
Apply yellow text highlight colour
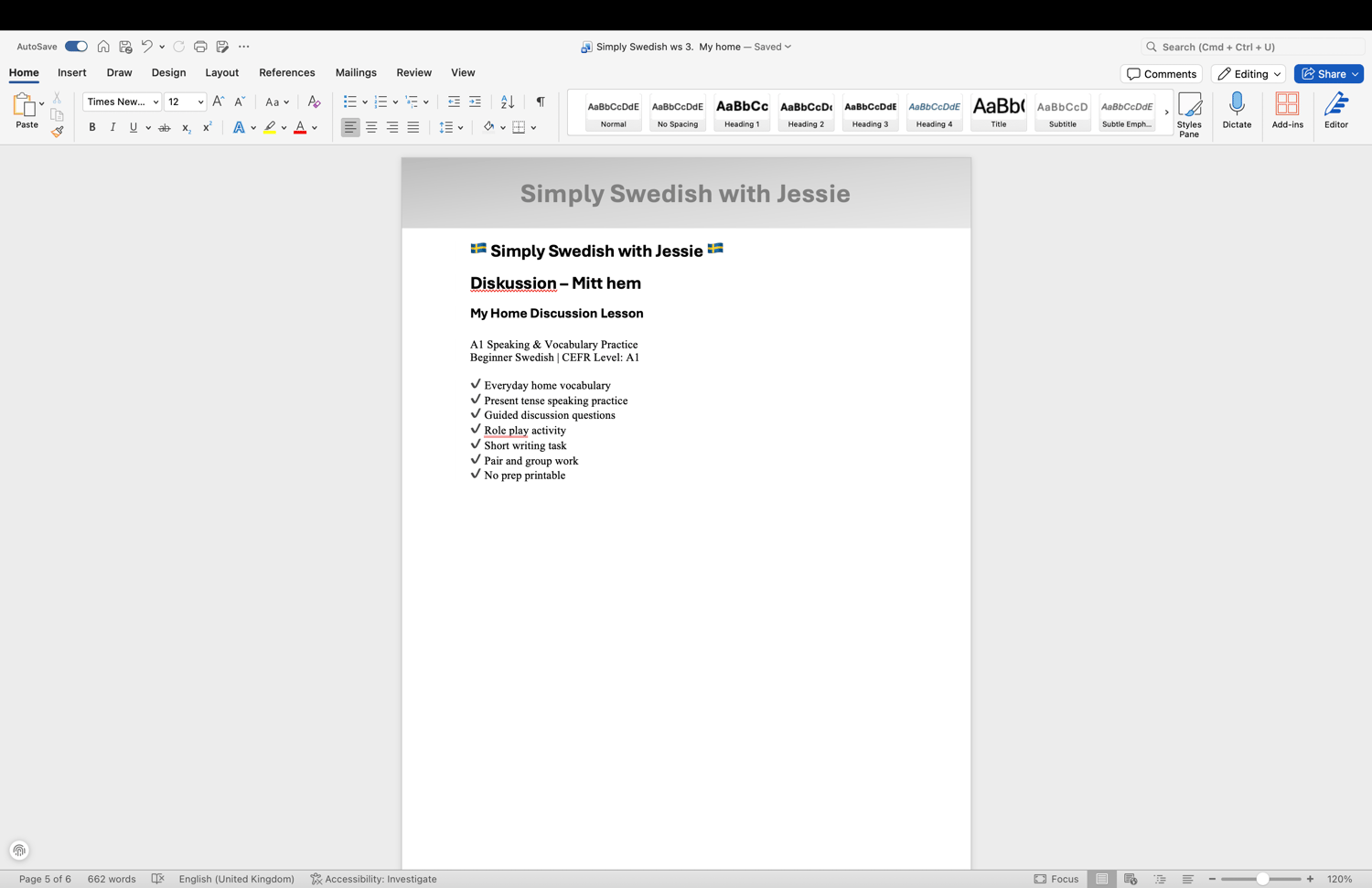(270, 128)
